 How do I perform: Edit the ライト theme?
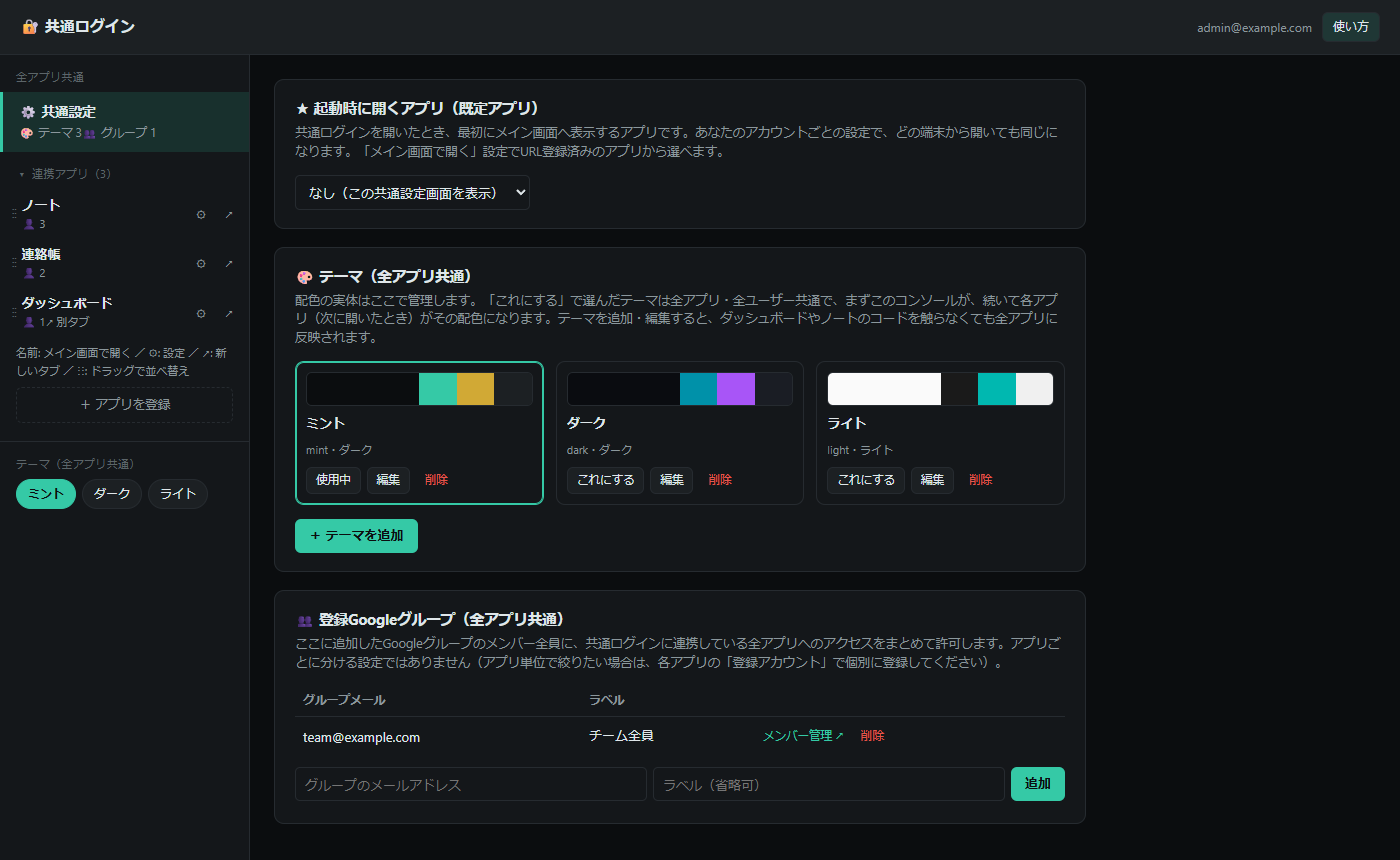click(x=932, y=480)
